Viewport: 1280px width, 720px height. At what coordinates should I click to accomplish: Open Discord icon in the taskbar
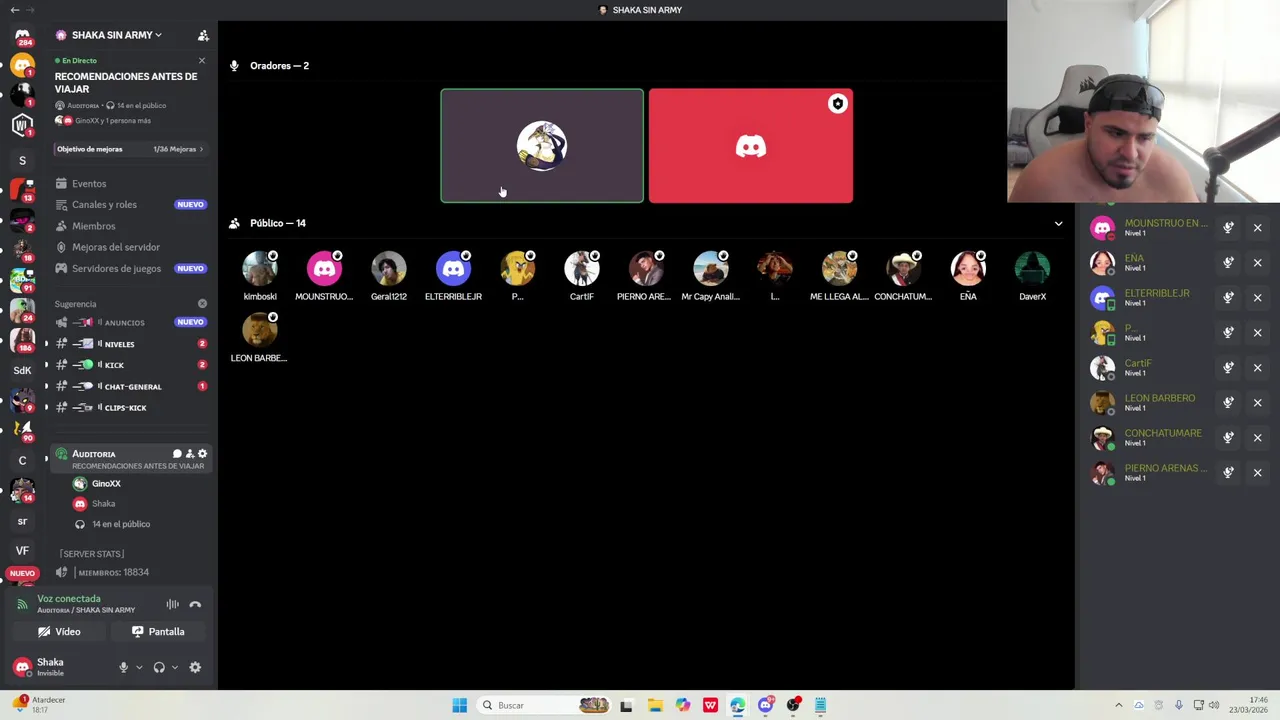[x=765, y=705]
